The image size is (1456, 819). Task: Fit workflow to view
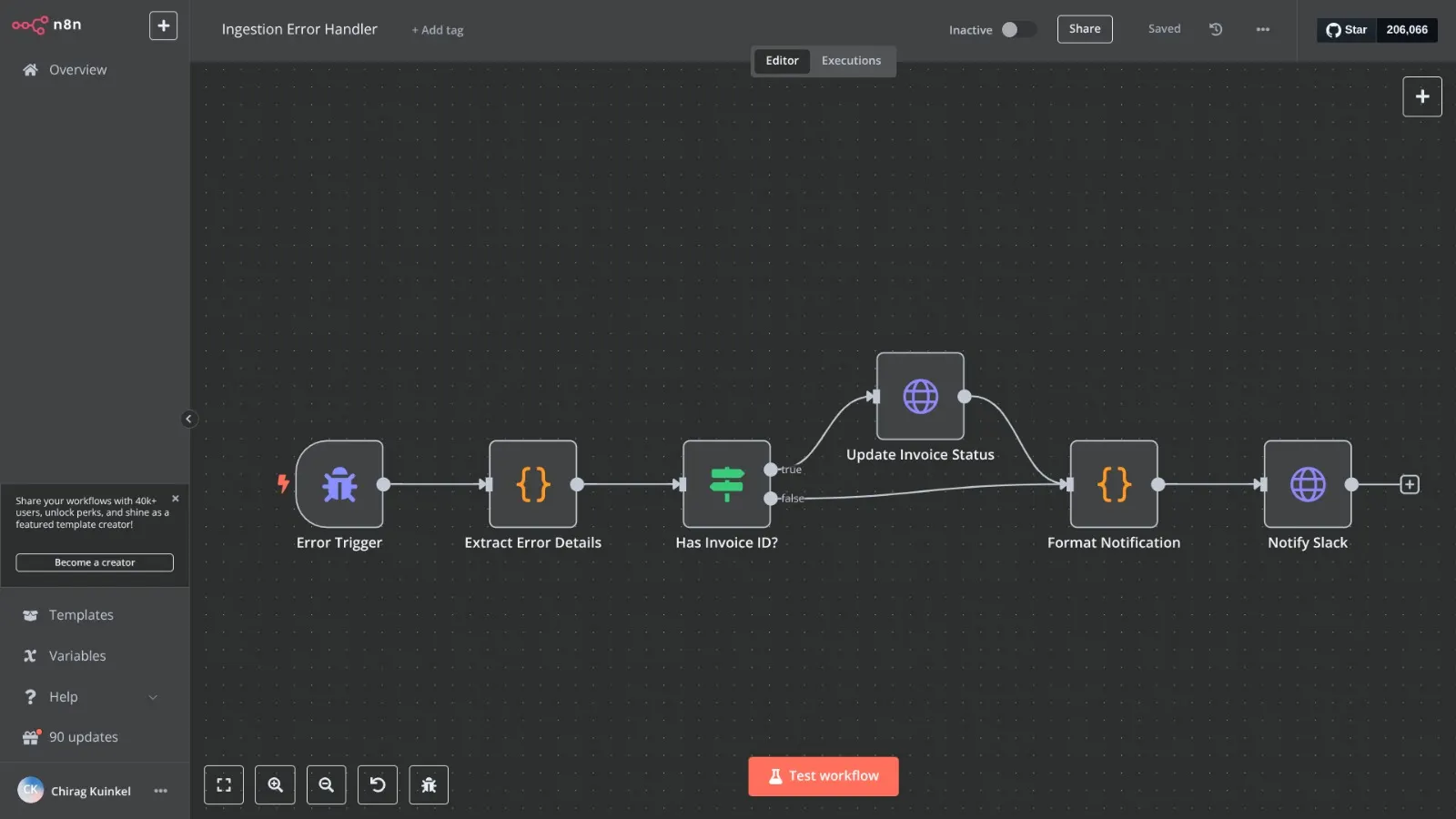(224, 784)
